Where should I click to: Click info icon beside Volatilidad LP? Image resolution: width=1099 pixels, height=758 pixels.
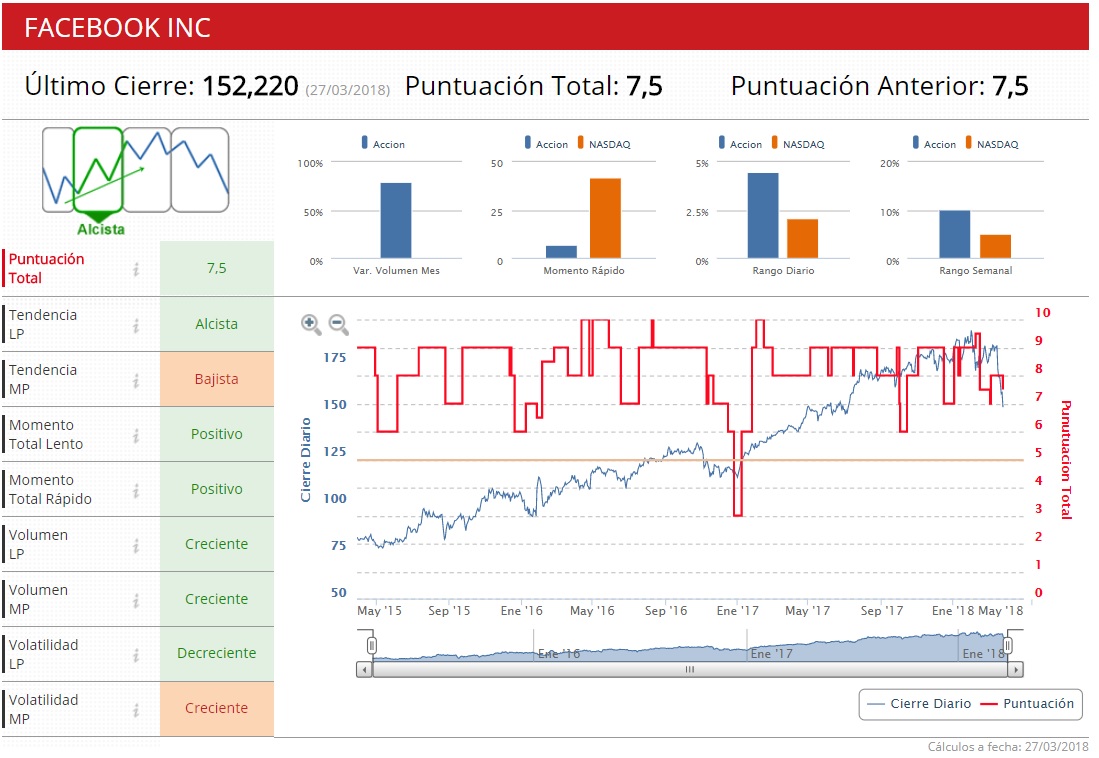coord(136,656)
